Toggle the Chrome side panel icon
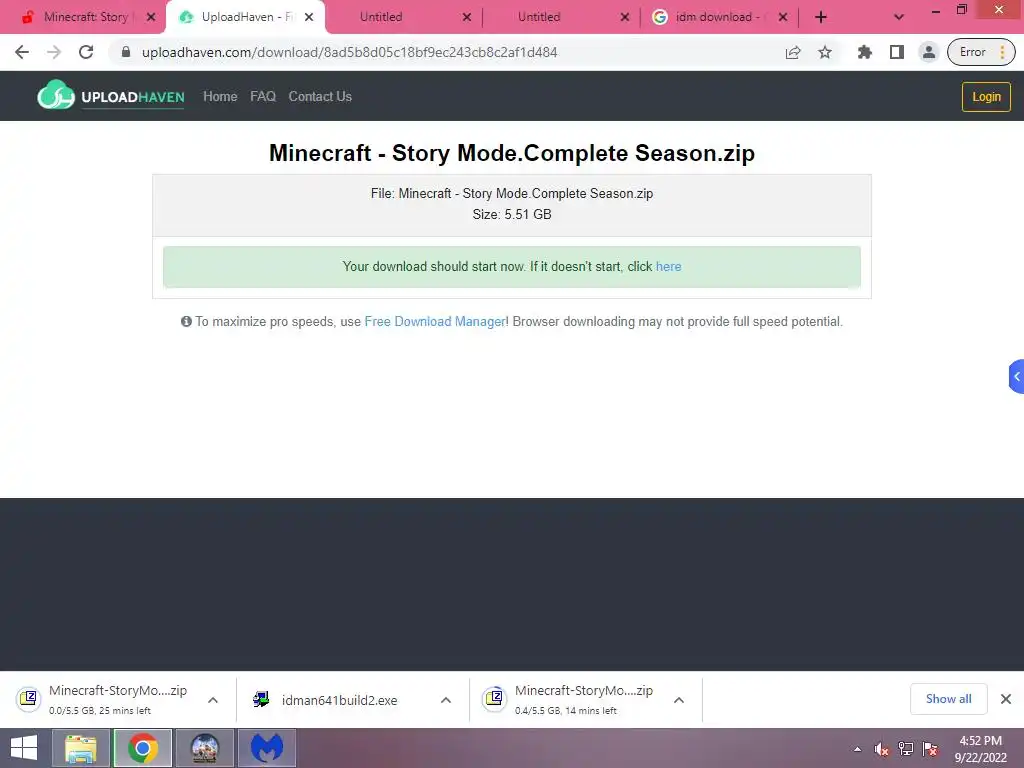The height and width of the screenshot is (768, 1024). pyautogui.click(x=897, y=52)
